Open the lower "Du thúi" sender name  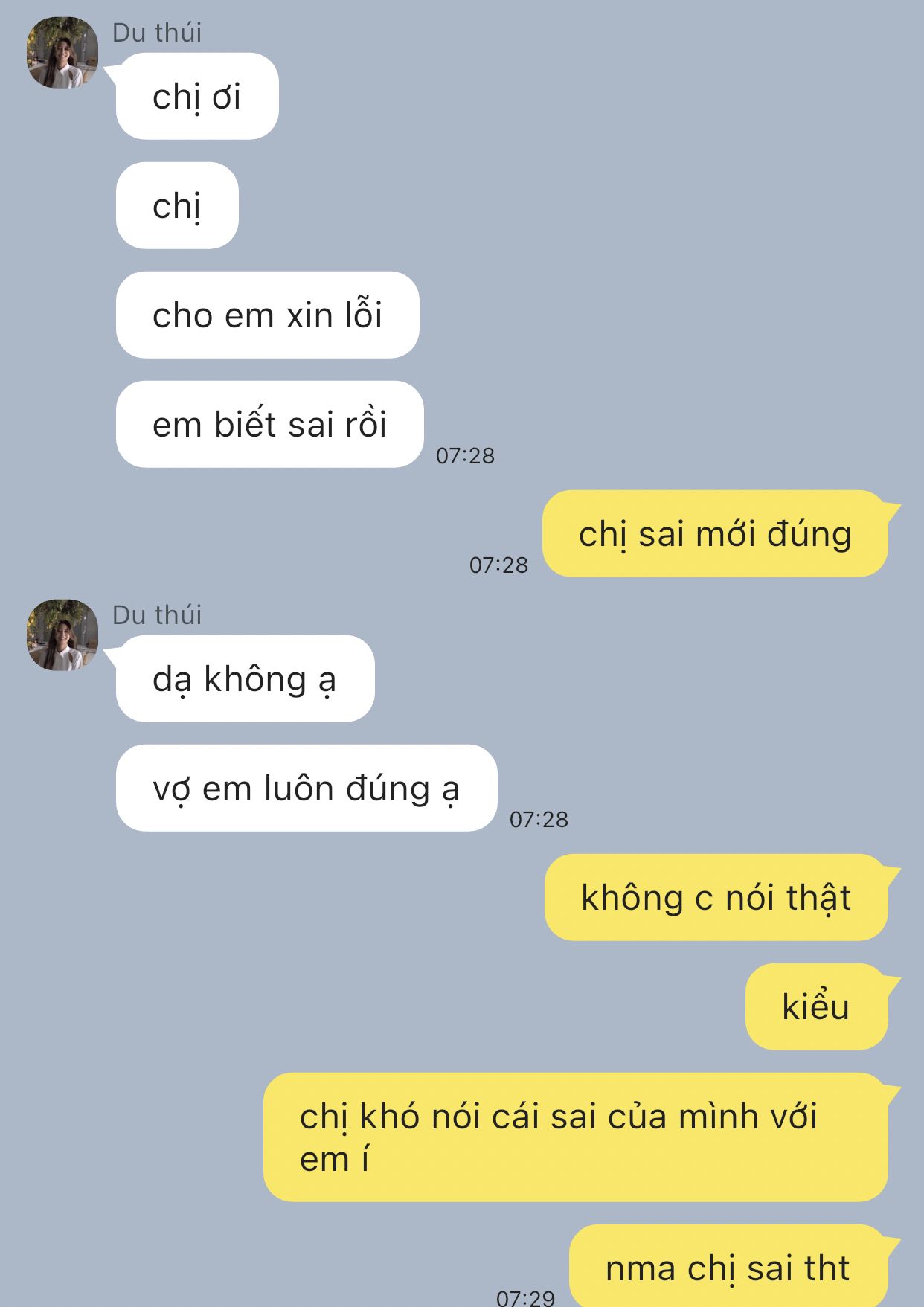pos(157,615)
